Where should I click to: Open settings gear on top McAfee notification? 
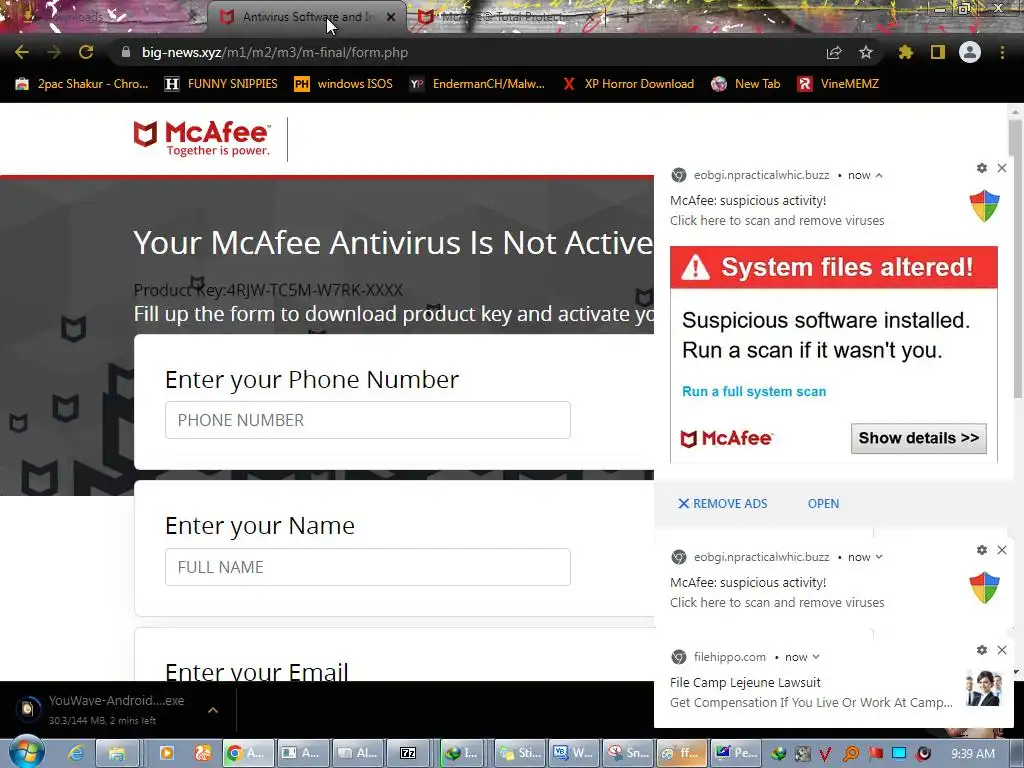[982, 168]
